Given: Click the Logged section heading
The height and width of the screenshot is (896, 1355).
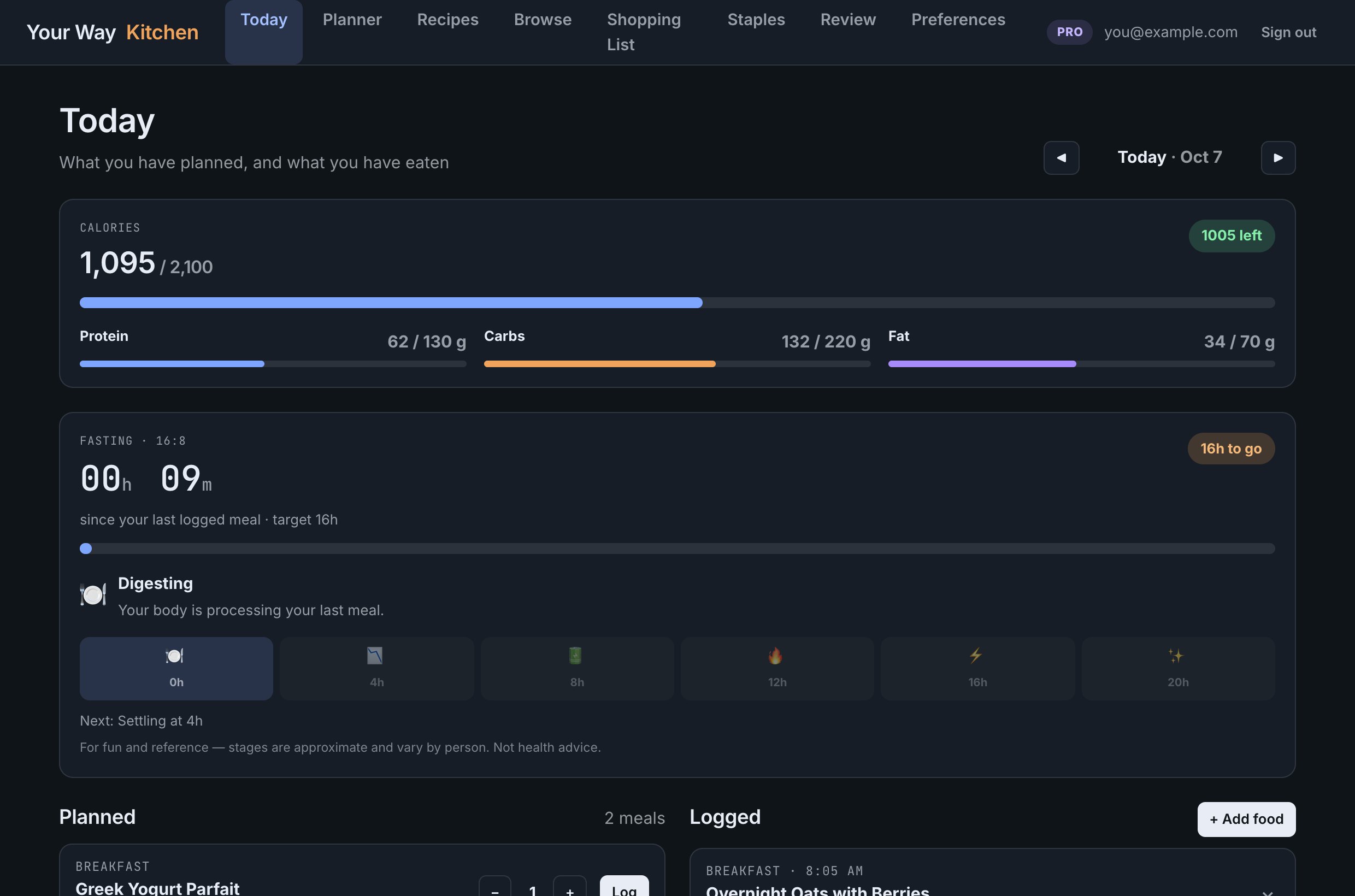Looking at the screenshot, I should (x=724, y=817).
